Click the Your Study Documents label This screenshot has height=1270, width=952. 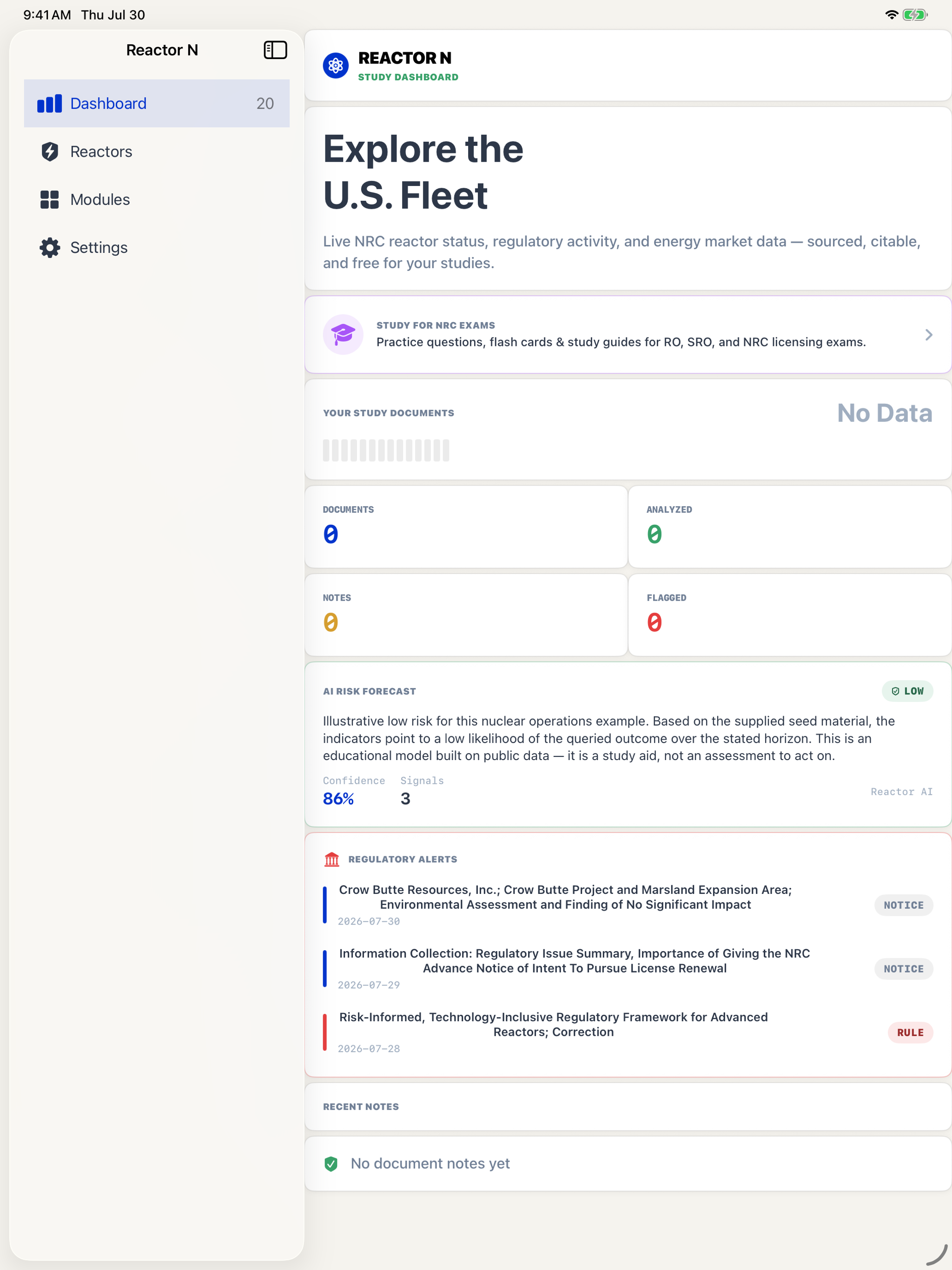pyautogui.click(x=388, y=413)
